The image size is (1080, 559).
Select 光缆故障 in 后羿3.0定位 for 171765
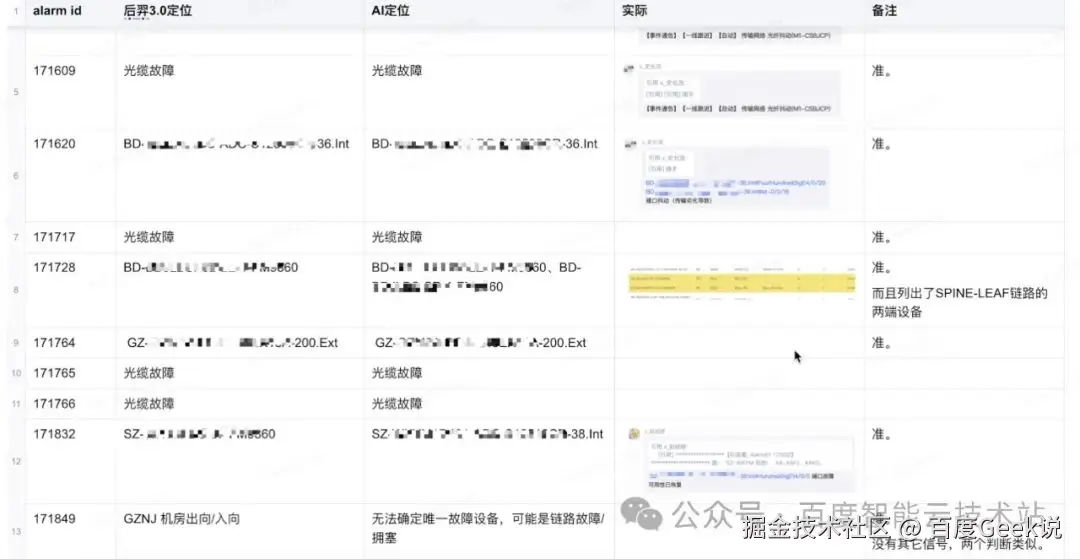pyautogui.click(x=149, y=373)
